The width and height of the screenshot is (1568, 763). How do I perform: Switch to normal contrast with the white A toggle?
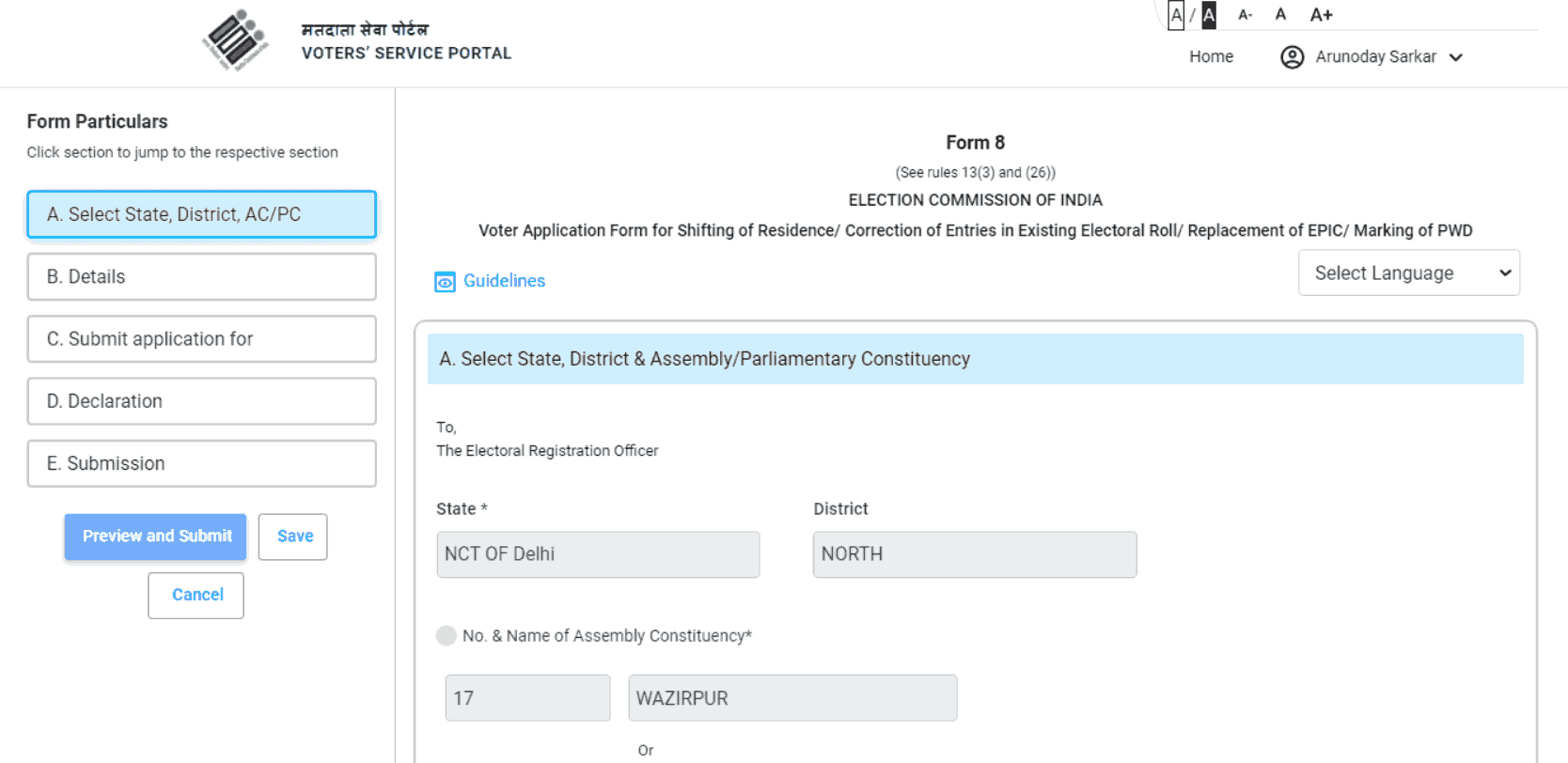1176,14
